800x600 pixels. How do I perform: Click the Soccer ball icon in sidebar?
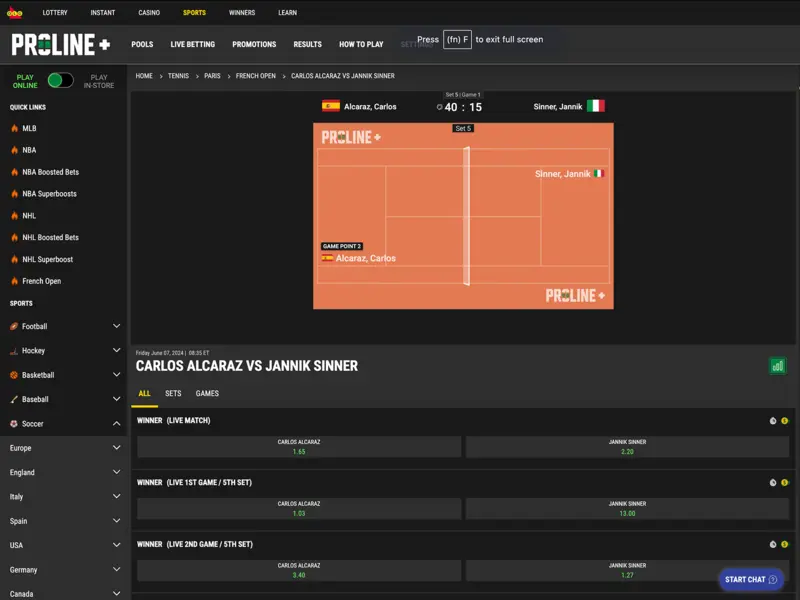click(x=14, y=424)
